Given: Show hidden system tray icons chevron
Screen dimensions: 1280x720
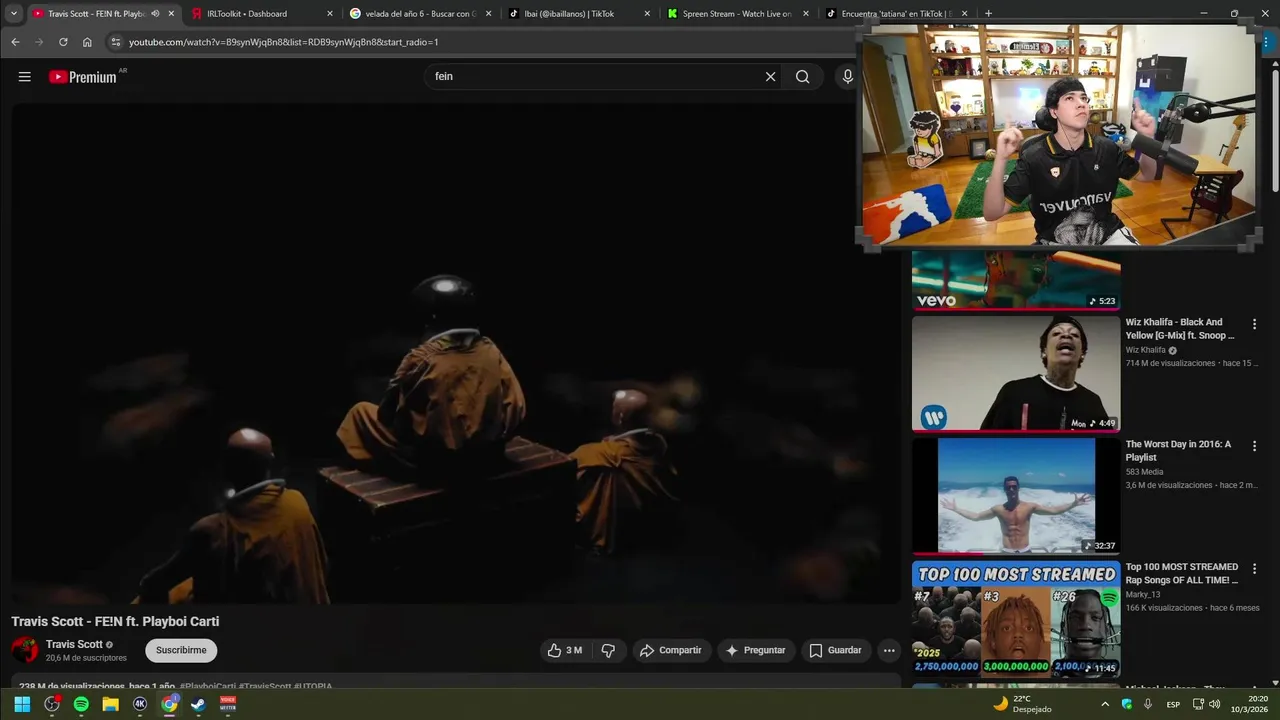Looking at the screenshot, I should [x=1105, y=704].
